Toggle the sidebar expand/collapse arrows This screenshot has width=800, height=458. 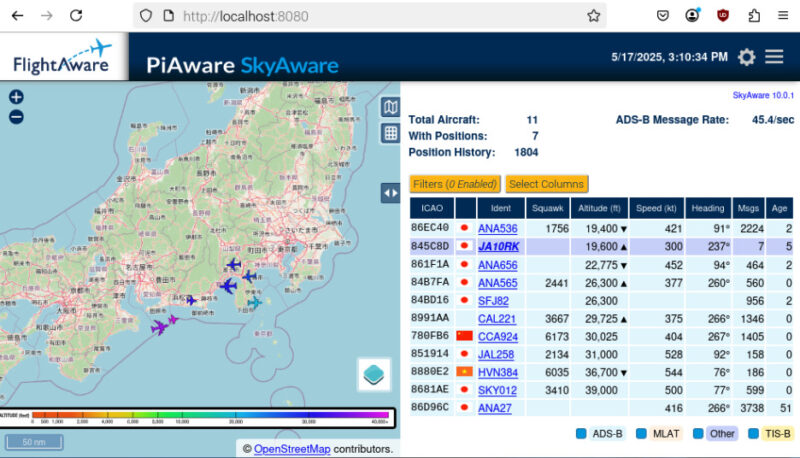(x=390, y=193)
